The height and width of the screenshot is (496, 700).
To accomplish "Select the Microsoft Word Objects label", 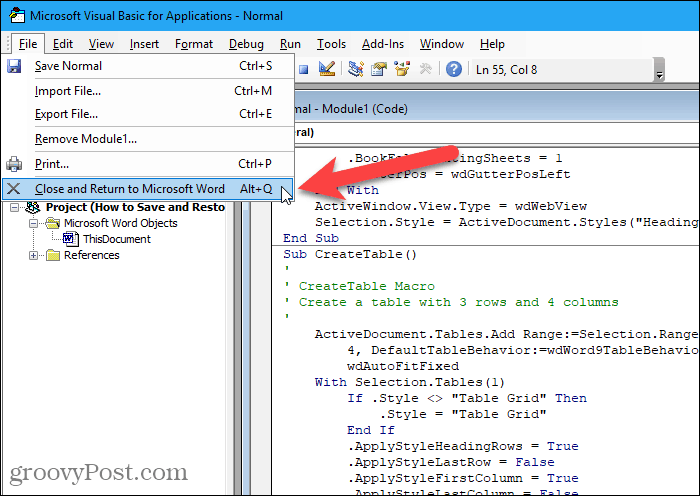I will (121, 223).
